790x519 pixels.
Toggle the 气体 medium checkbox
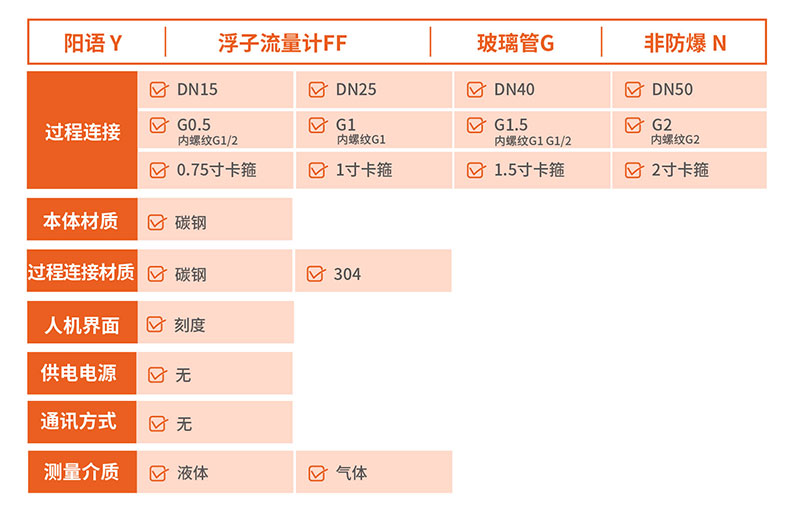[x=316, y=473]
